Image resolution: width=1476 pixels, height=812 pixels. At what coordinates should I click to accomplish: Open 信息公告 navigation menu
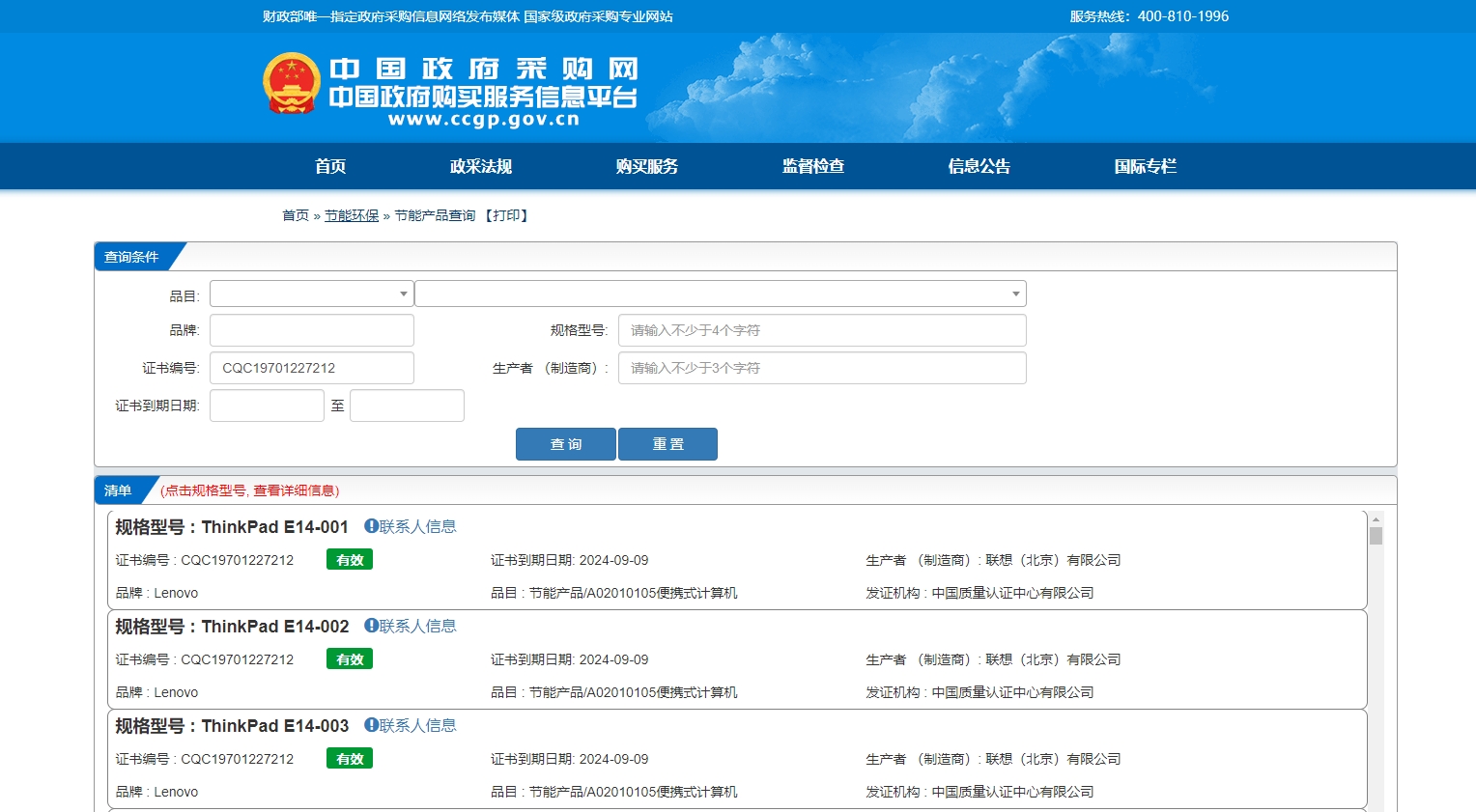tap(979, 166)
